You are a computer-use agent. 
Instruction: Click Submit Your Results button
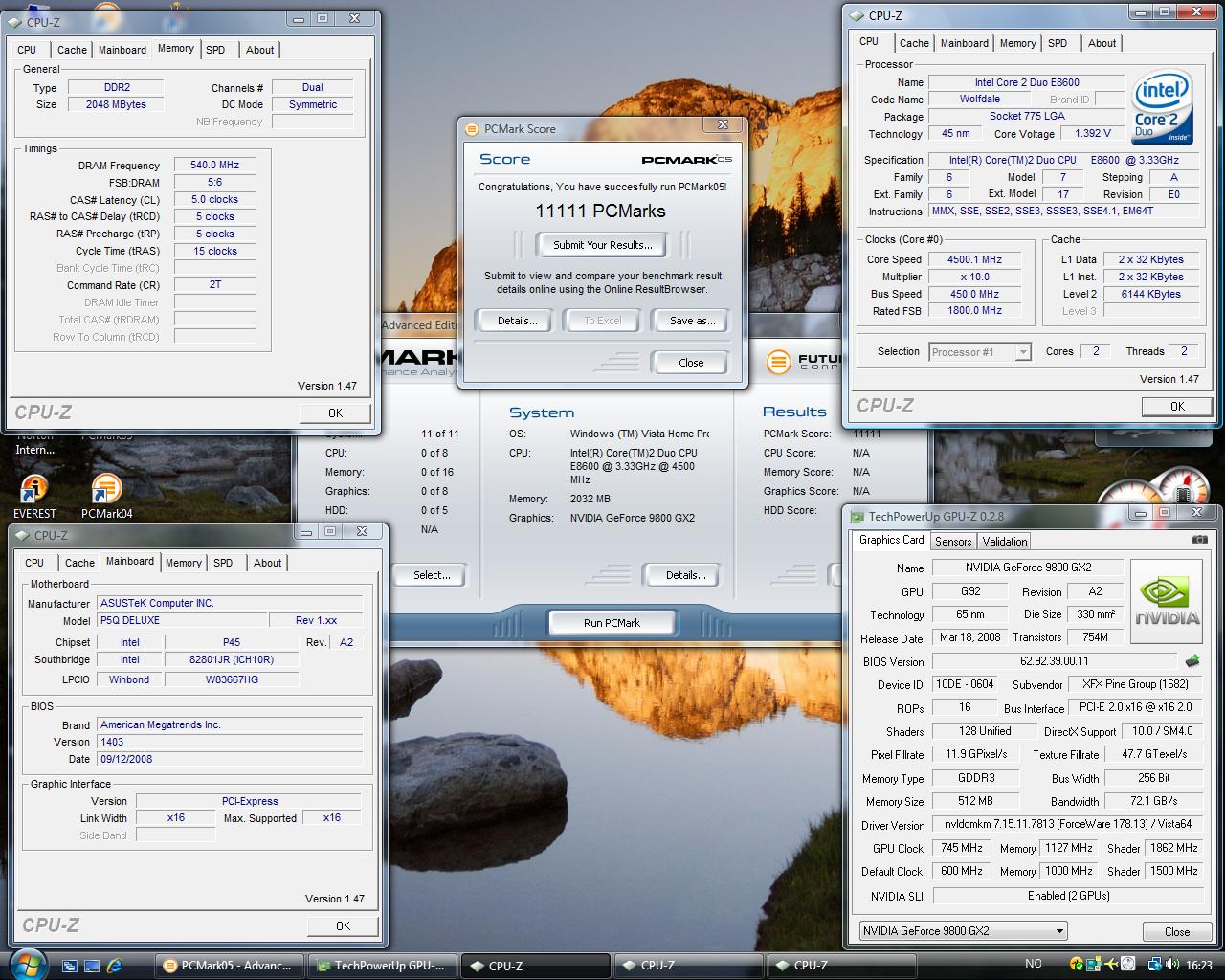(x=603, y=245)
